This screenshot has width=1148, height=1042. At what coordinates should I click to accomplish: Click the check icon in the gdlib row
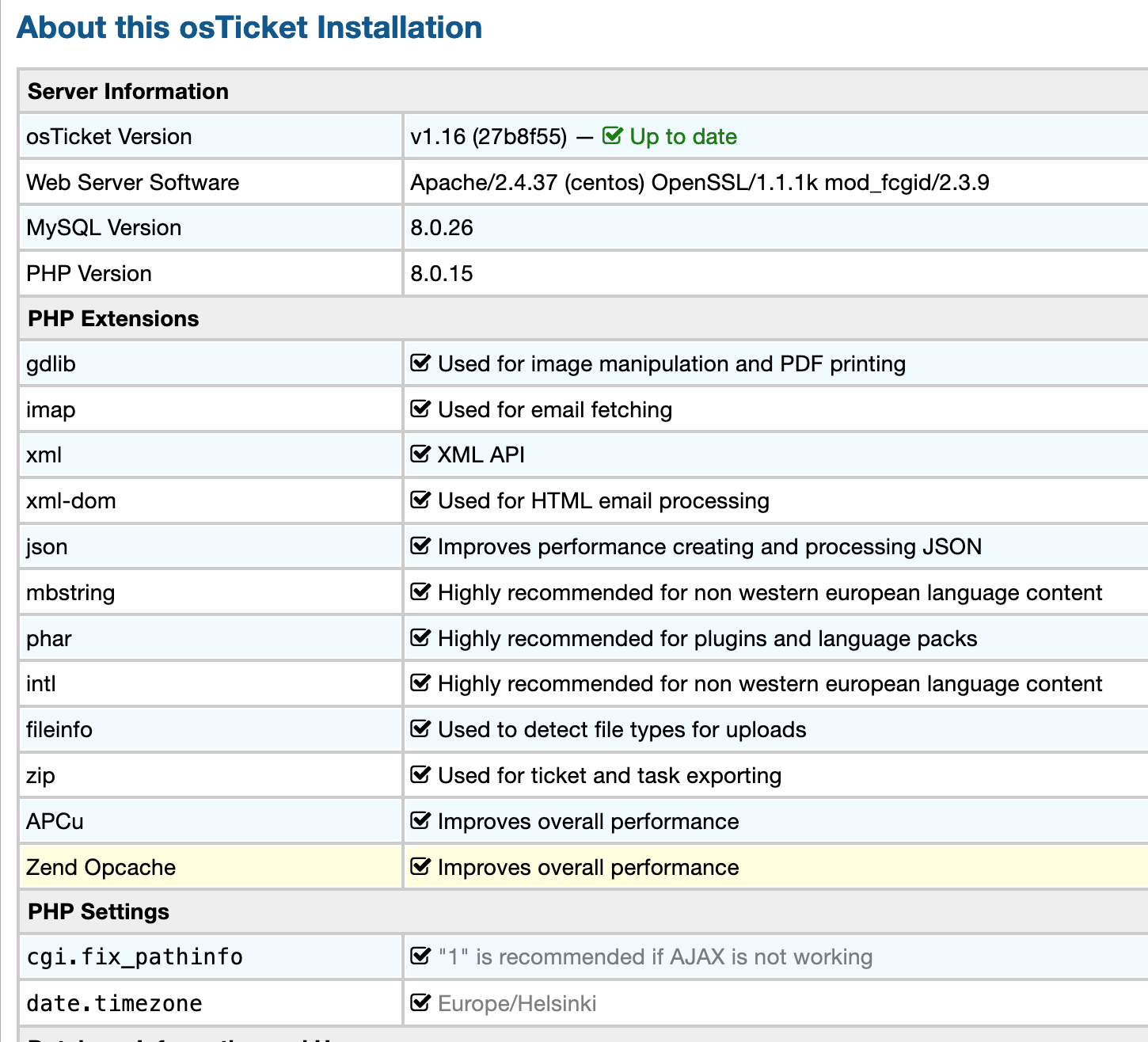(420, 363)
